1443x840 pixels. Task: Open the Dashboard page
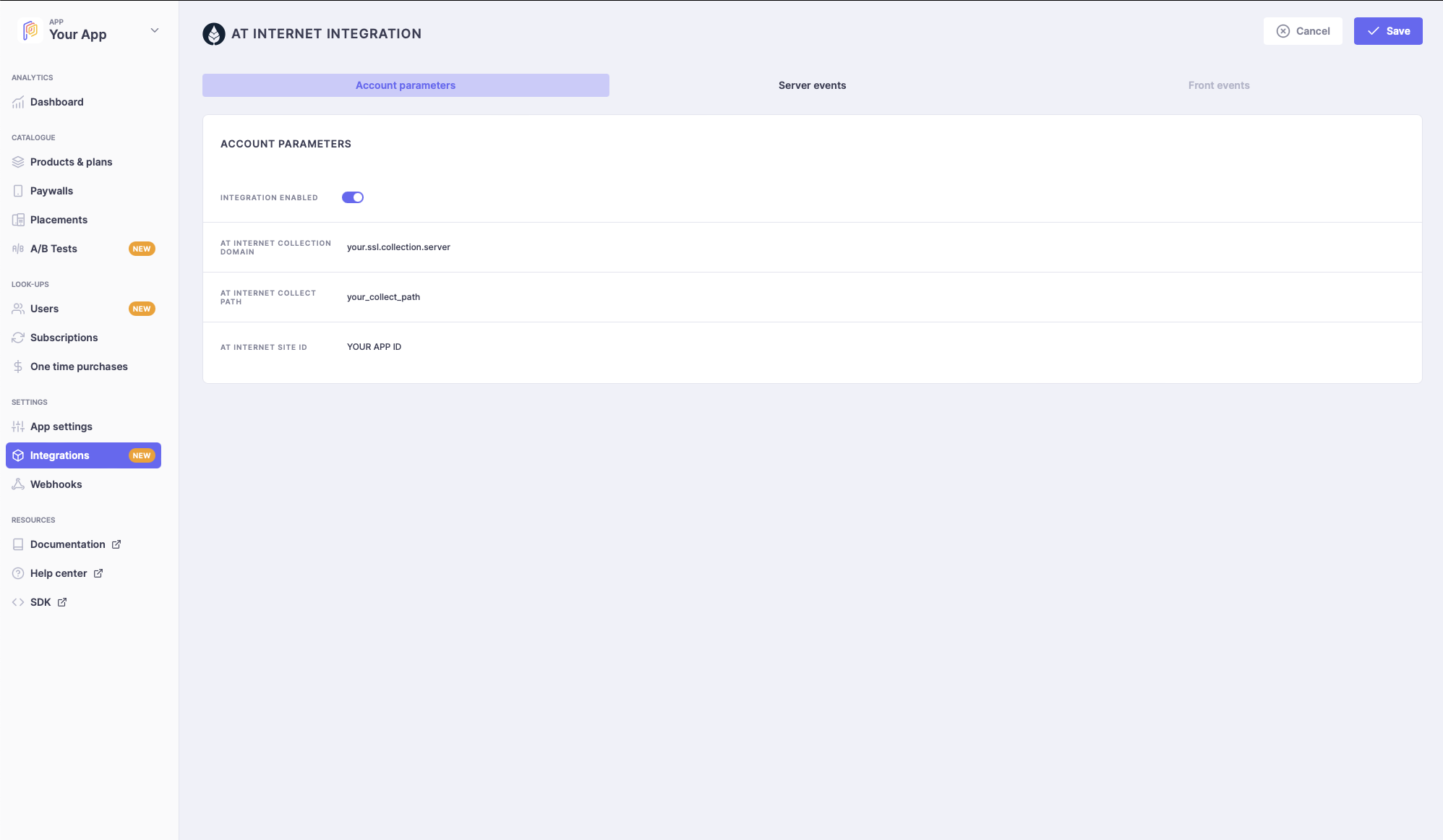(57, 102)
